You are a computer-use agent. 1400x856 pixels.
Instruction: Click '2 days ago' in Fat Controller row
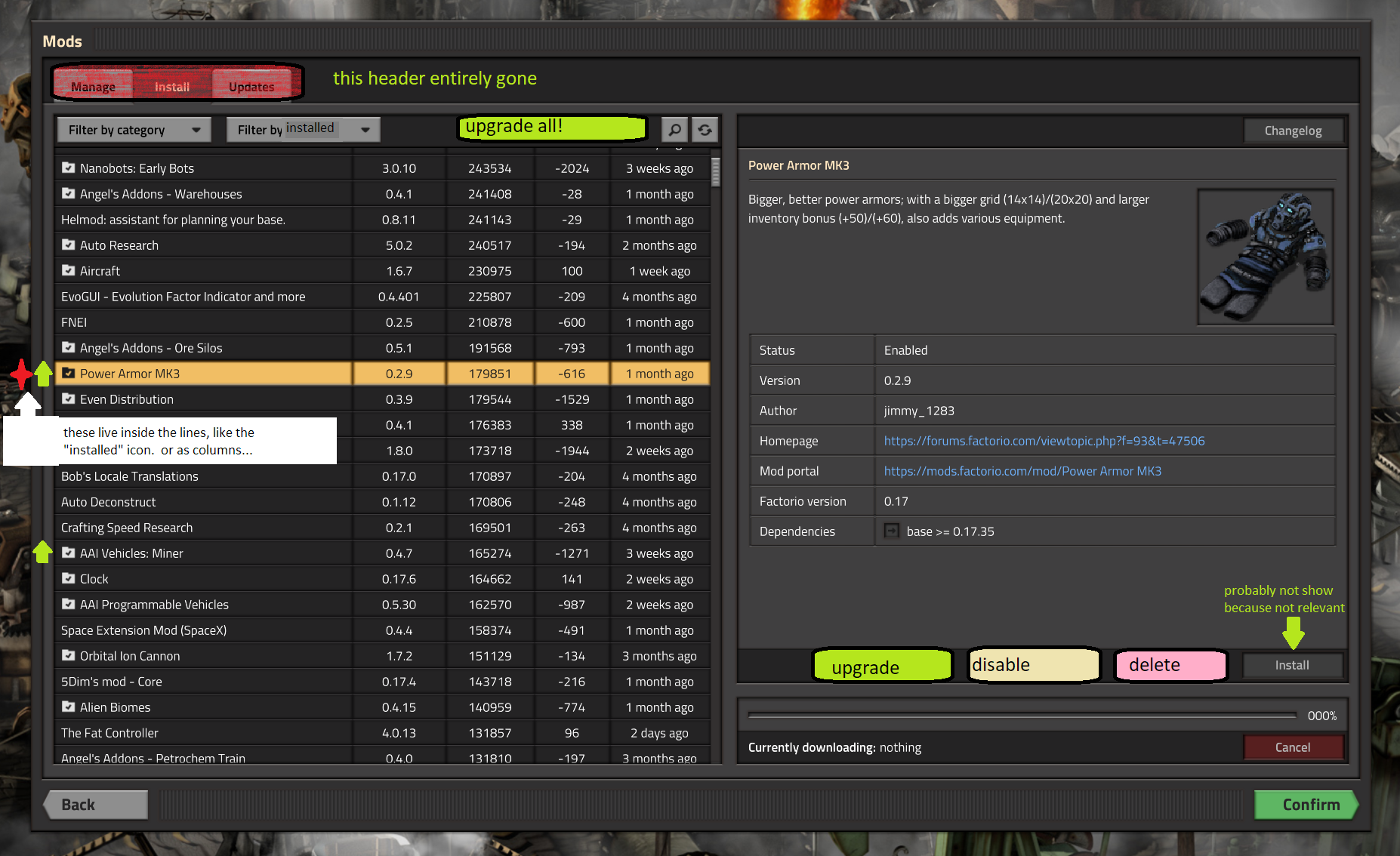coord(659,733)
